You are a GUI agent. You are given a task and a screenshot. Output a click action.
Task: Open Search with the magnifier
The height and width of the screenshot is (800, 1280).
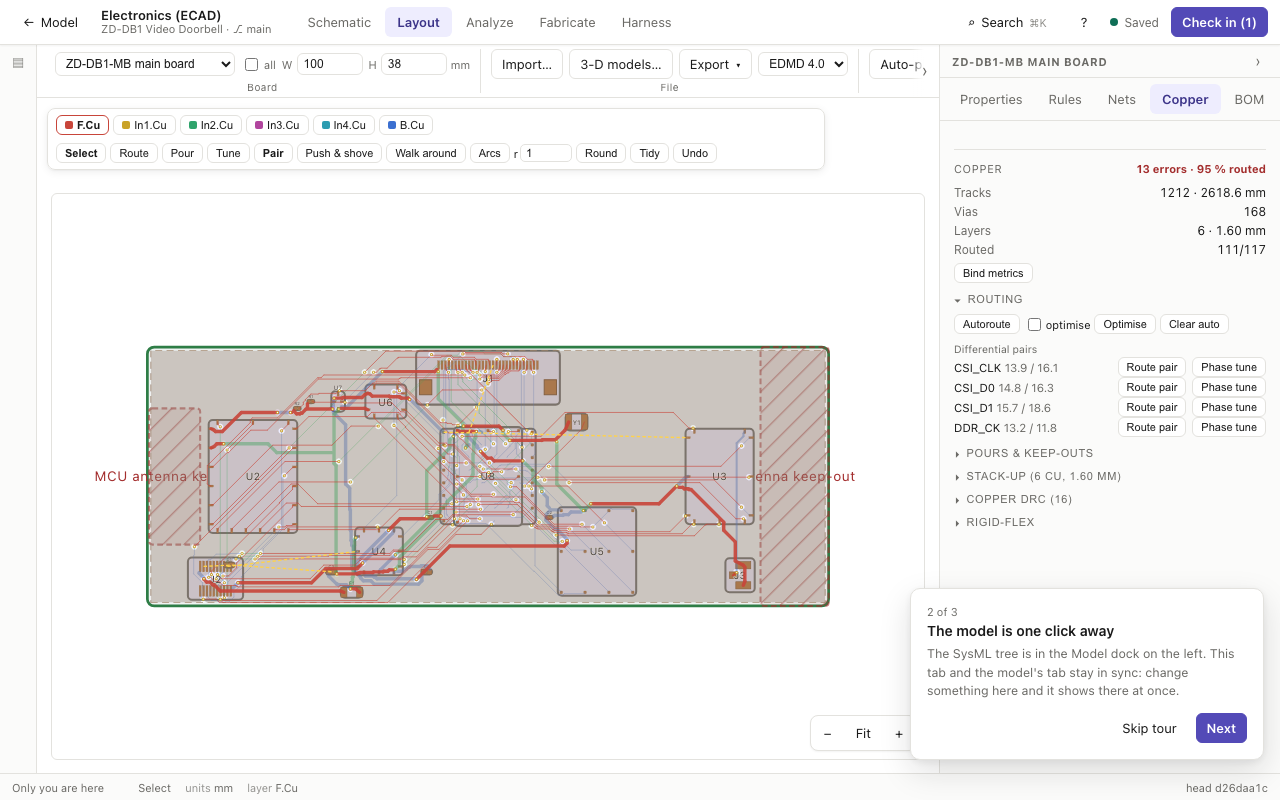point(1007,22)
